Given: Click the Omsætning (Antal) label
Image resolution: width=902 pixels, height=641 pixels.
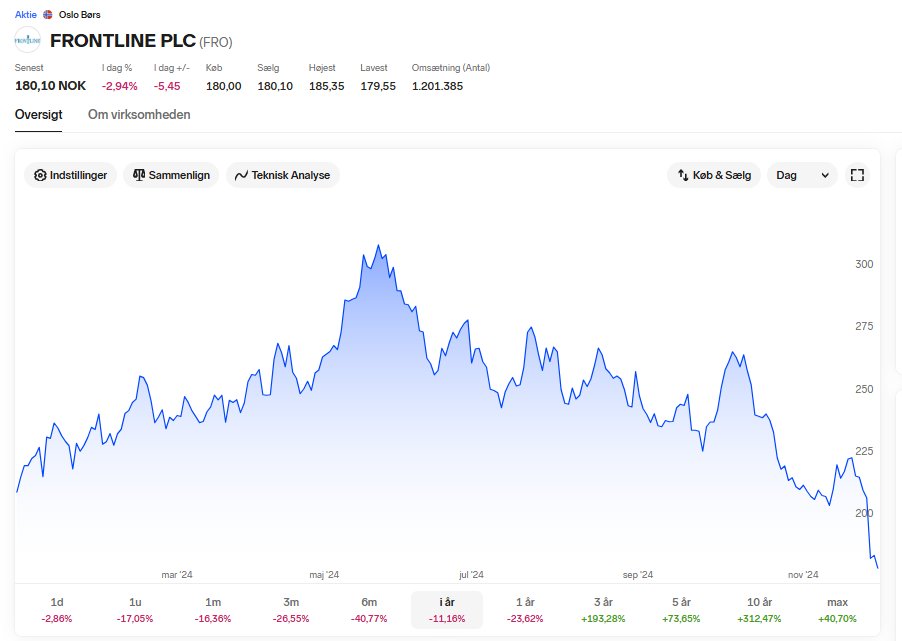Looking at the screenshot, I should (451, 67).
